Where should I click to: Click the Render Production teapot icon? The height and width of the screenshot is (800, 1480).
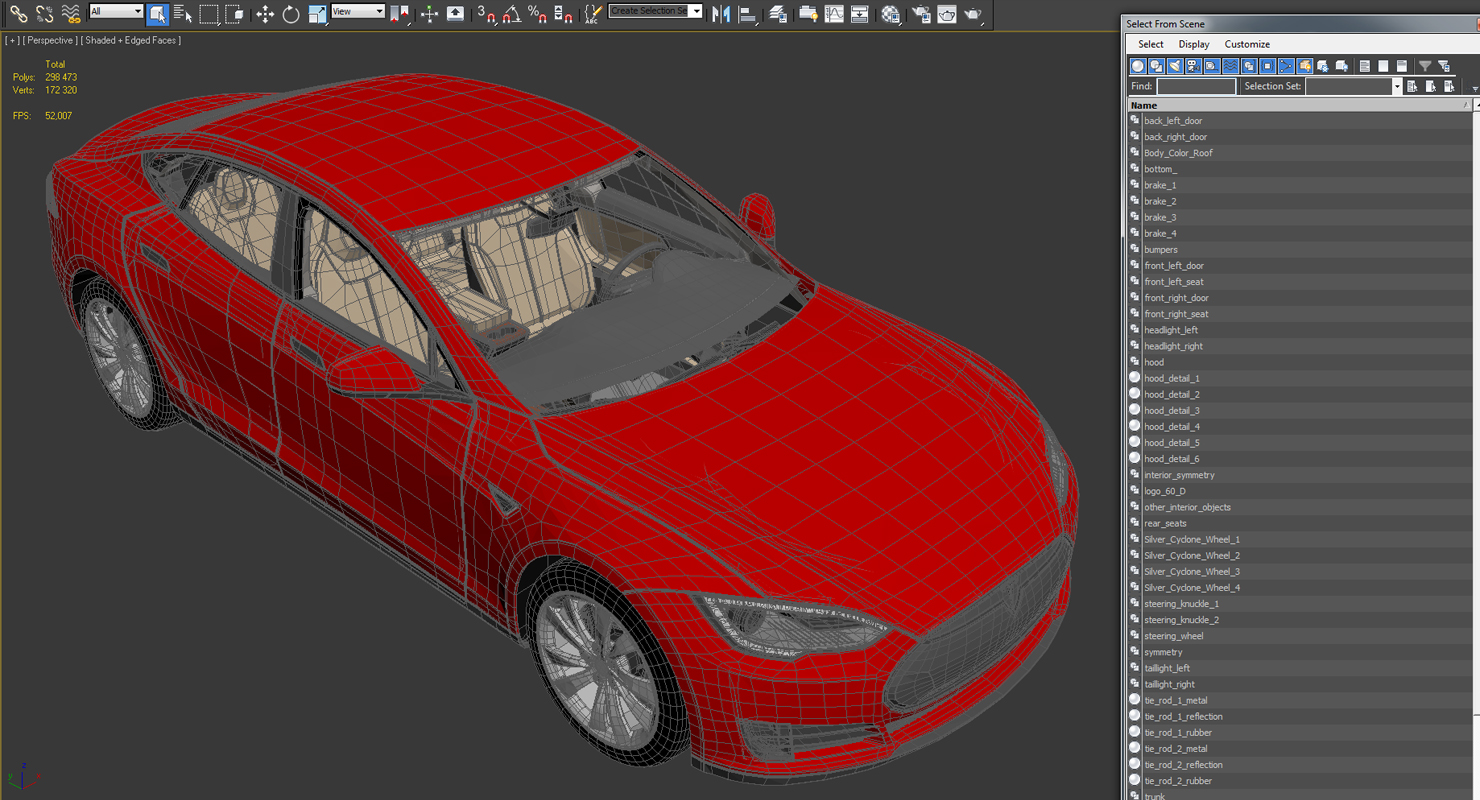click(972, 14)
